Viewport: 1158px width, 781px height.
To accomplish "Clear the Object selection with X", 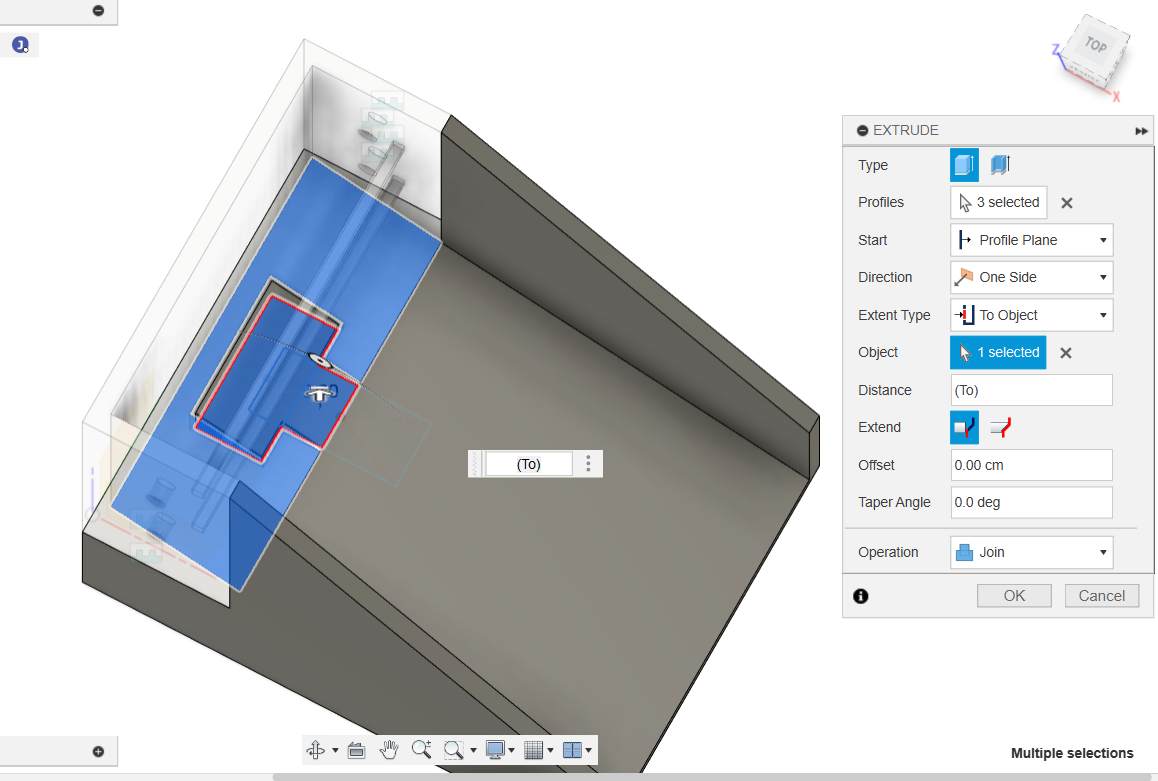I will tap(1066, 353).
